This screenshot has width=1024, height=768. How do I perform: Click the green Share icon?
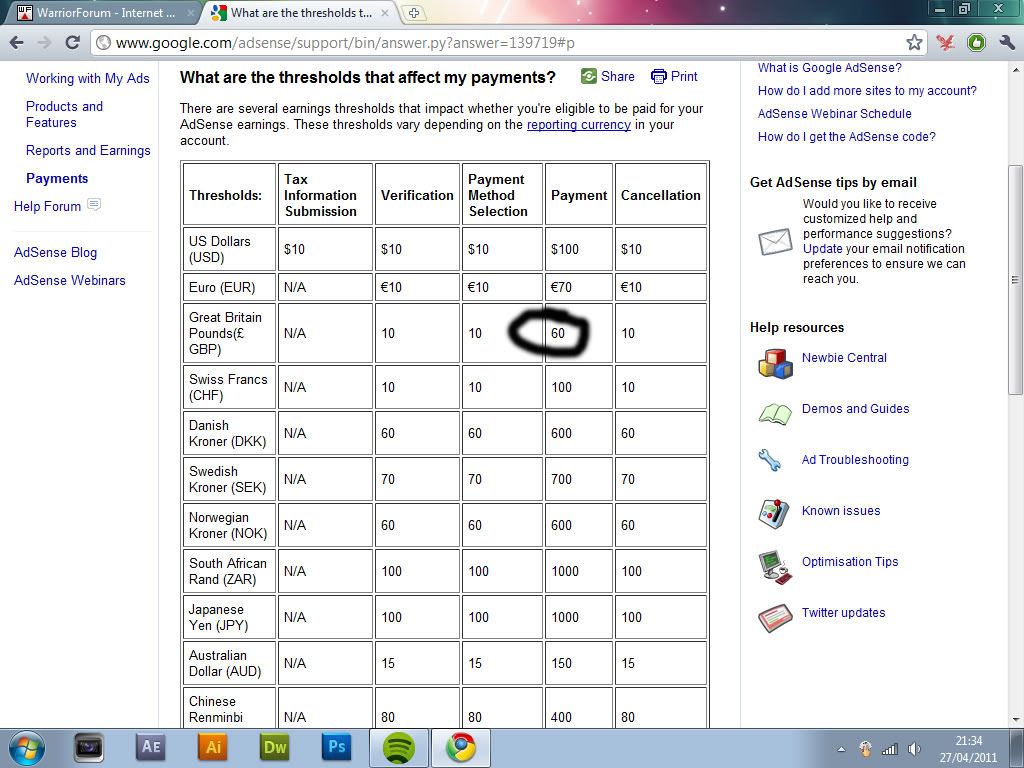(x=588, y=76)
